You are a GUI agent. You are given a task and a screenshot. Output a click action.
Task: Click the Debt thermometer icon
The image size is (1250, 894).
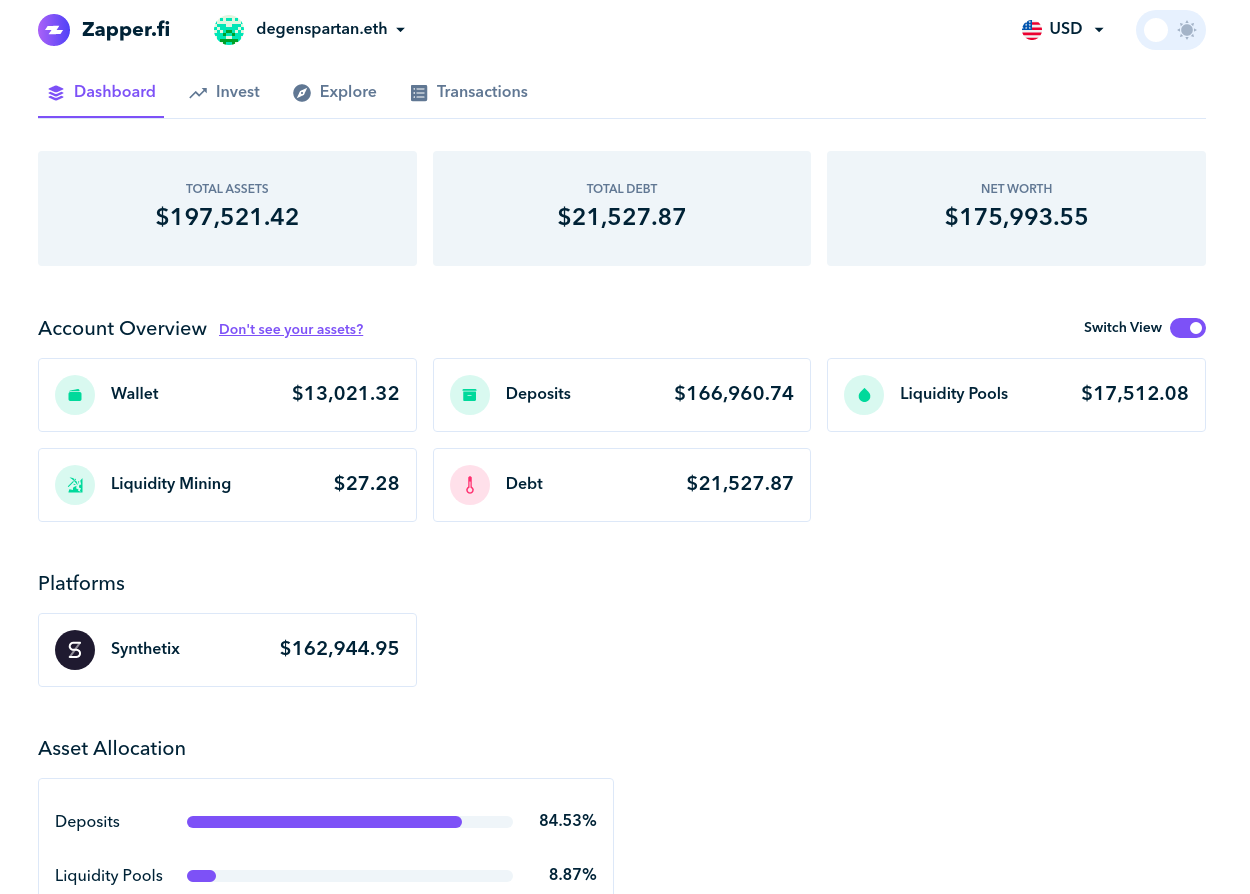(x=470, y=485)
